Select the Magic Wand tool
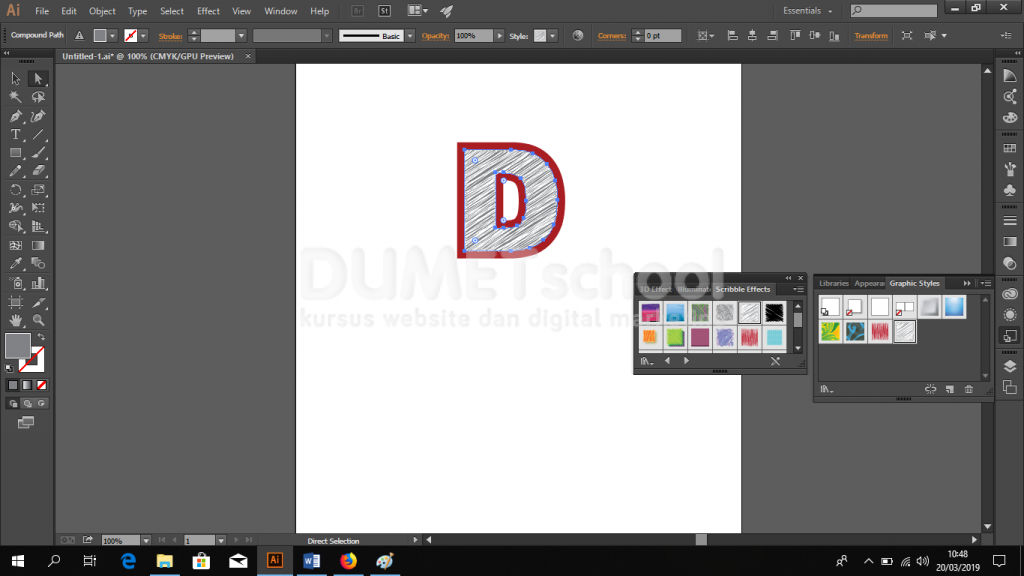Viewport: 1024px width, 576px height. click(15, 97)
